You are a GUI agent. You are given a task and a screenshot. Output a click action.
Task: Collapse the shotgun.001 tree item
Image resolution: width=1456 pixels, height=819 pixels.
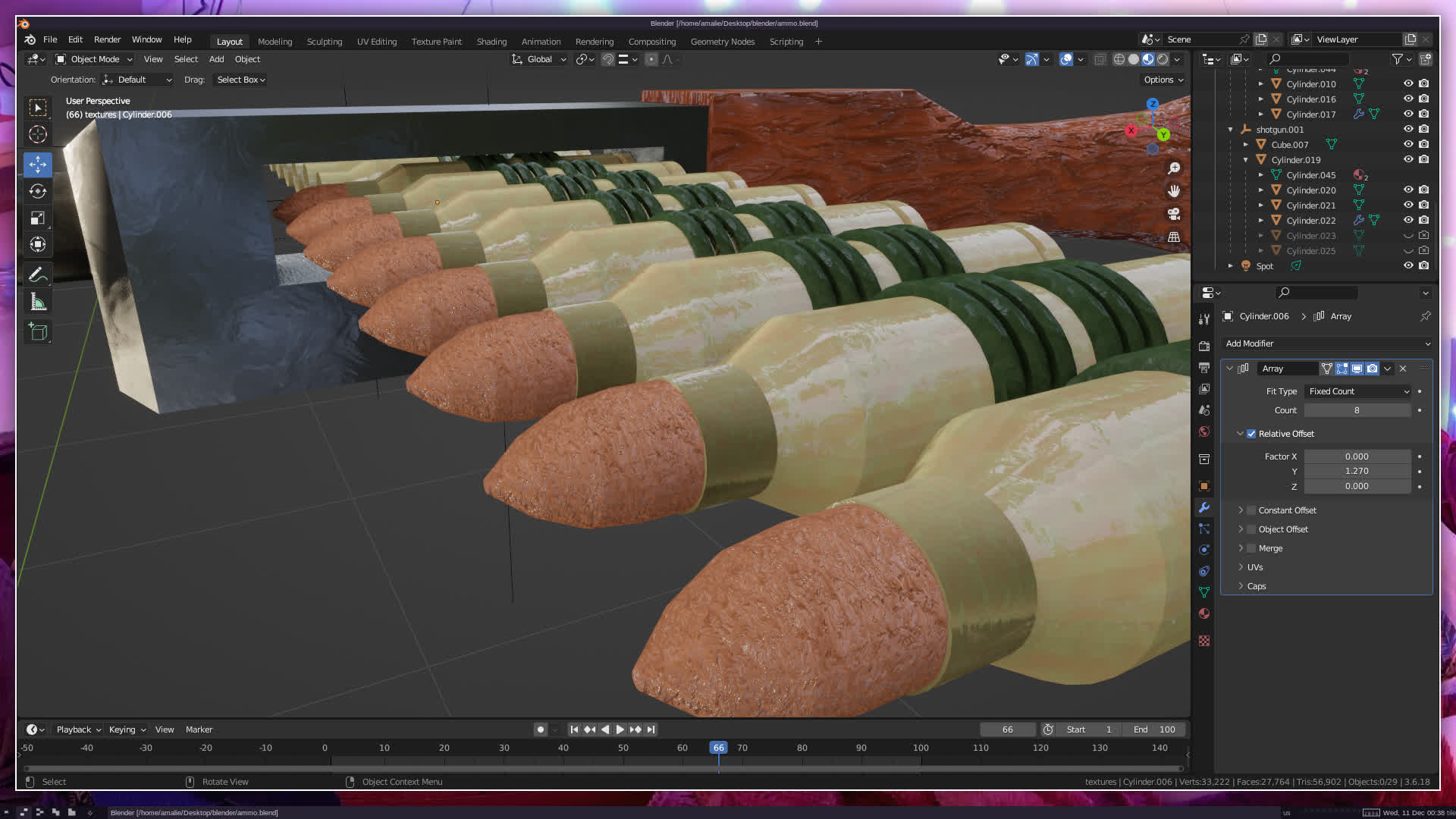(1230, 130)
